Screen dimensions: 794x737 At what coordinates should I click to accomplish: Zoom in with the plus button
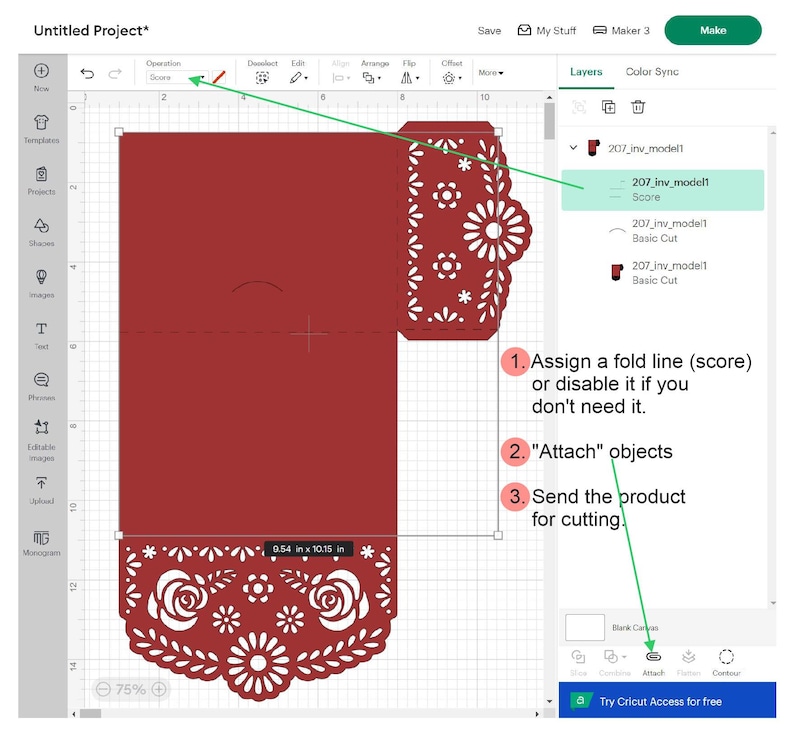(x=159, y=689)
